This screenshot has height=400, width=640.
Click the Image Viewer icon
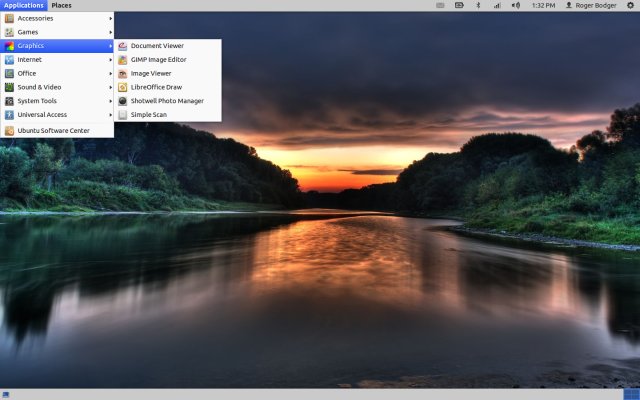pyautogui.click(x=122, y=73)
